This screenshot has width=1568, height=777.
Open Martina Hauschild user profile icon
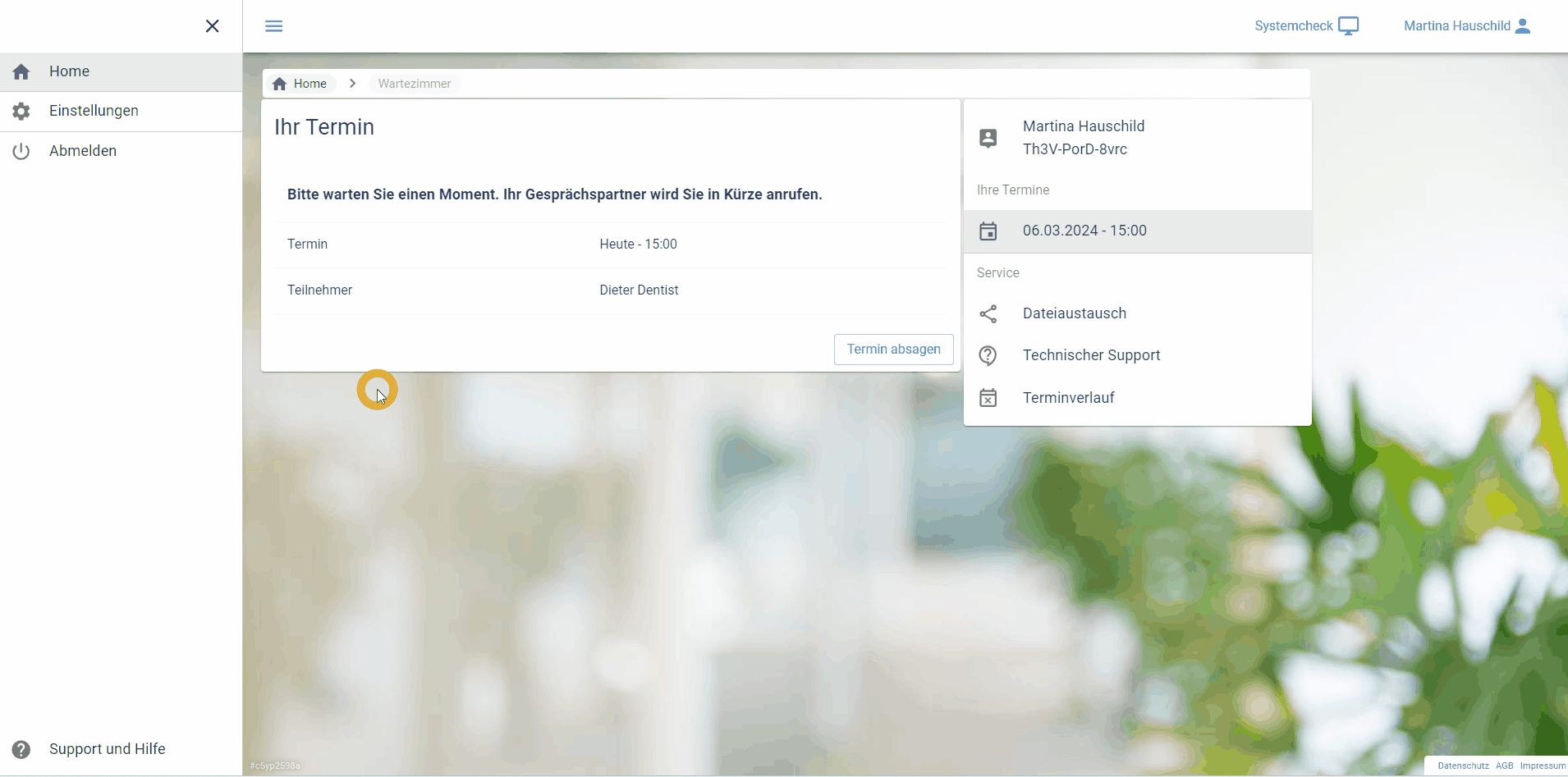[x=1523, y=26]
